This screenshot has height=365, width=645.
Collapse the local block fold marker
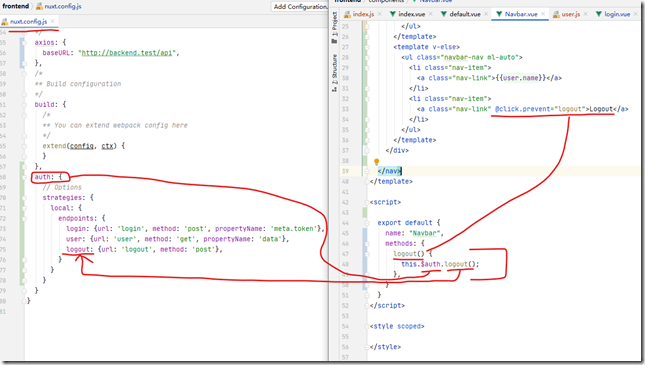click(x=24, y=208)
